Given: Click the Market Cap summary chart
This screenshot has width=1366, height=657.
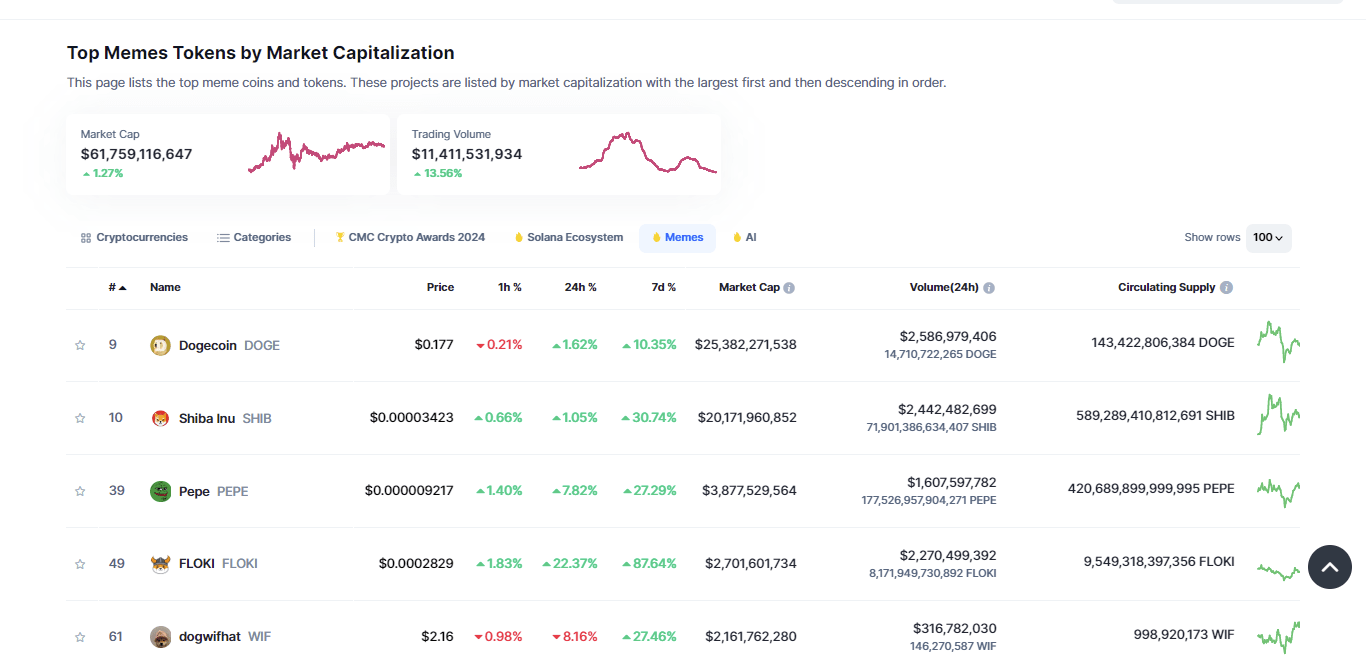Looking at the screenshot, I should (x=316, y=153).
